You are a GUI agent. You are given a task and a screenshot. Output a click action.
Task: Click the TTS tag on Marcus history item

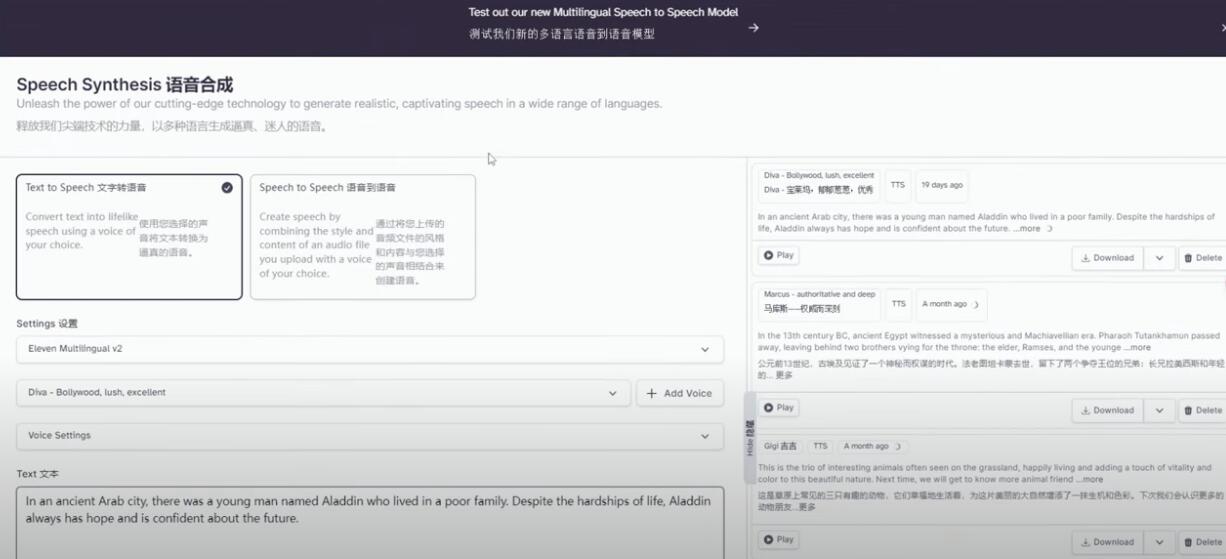pos(899,304)
